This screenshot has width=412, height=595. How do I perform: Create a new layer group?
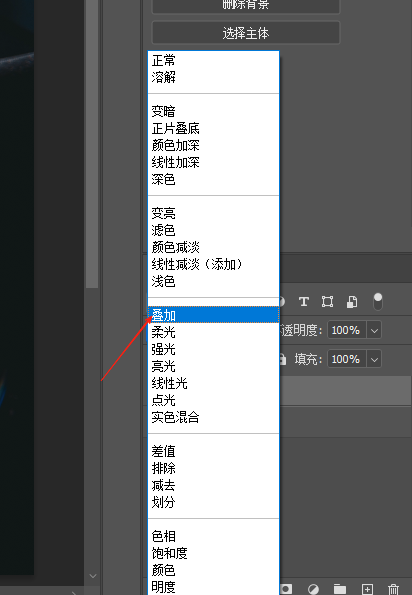click(340, 589)
